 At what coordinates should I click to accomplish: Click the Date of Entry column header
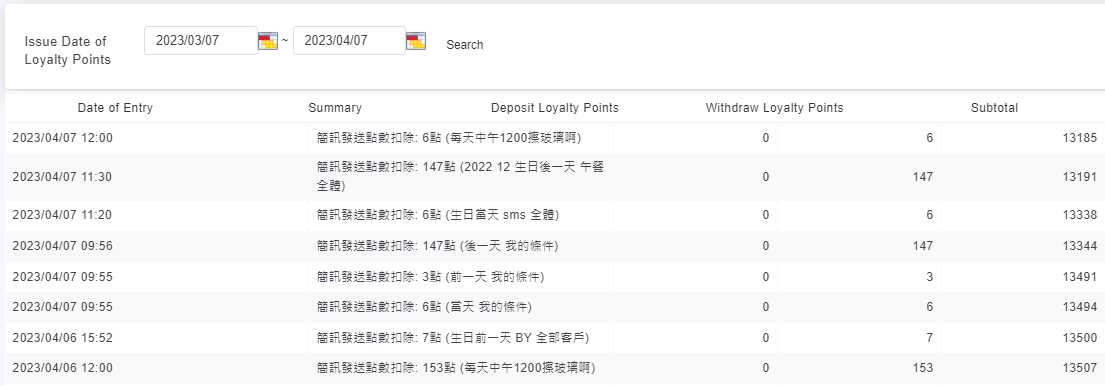pos(115,108)
